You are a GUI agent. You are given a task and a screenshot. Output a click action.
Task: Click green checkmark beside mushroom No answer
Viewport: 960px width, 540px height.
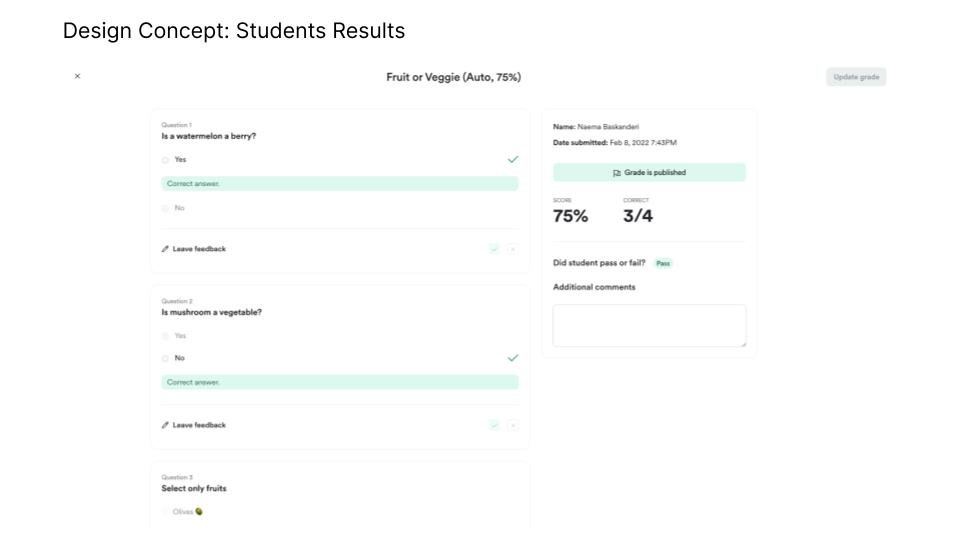coord(513,357)
